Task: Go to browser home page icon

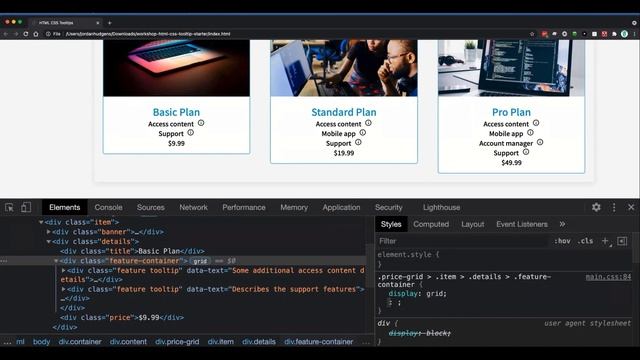Action: [x=36, y=34]
